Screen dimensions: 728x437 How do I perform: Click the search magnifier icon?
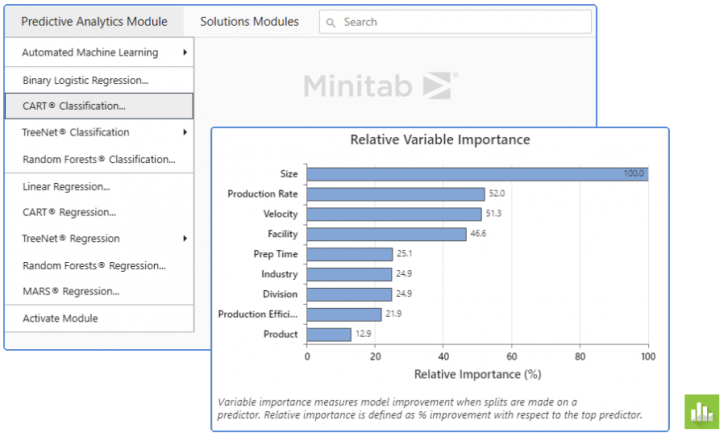(x=331, y=22)
